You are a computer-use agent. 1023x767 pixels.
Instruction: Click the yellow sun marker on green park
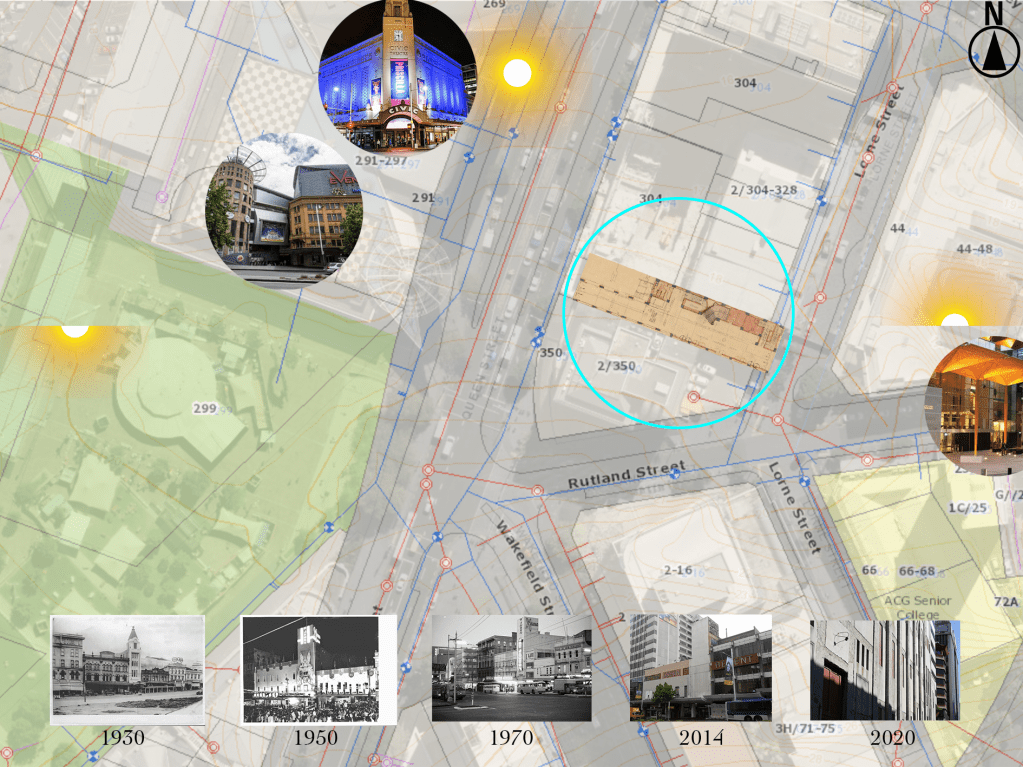(74, 331)
